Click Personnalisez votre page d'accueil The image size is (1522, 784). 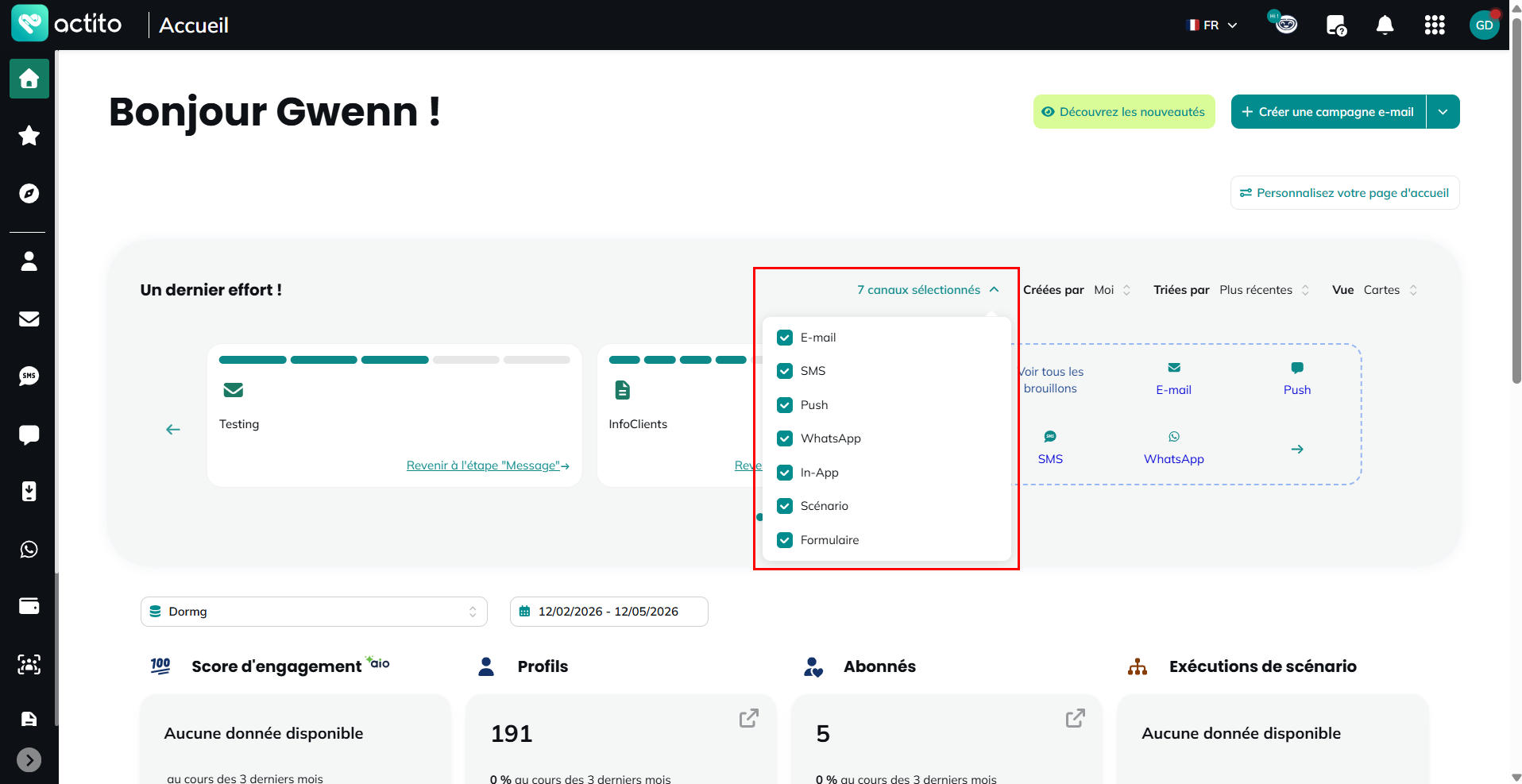click(1345, 193)
